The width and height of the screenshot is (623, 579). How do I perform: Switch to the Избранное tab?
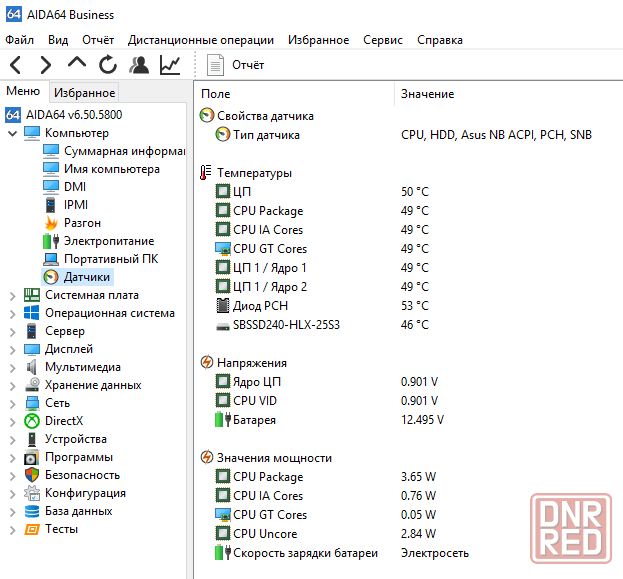tap(85, 93)
